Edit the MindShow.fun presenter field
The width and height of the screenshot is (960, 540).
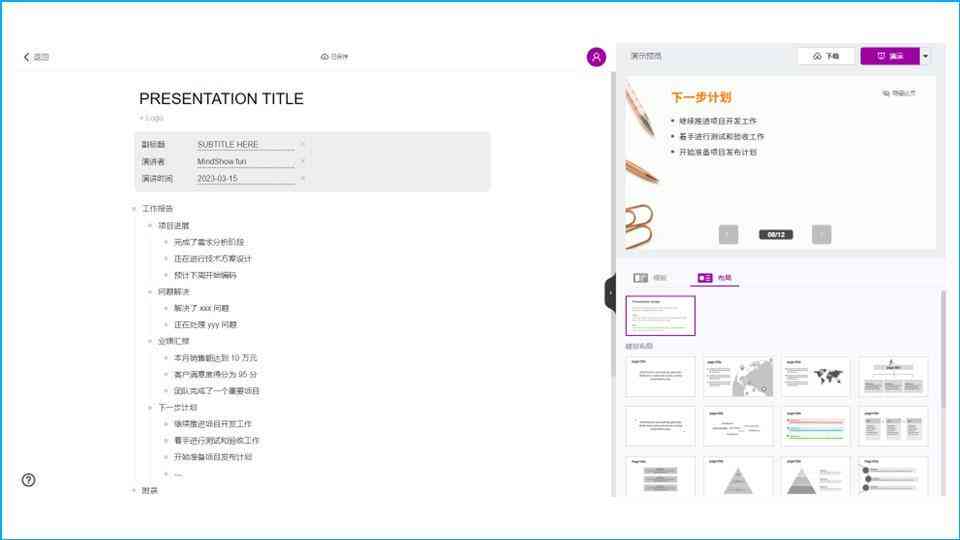pos(246,162)
